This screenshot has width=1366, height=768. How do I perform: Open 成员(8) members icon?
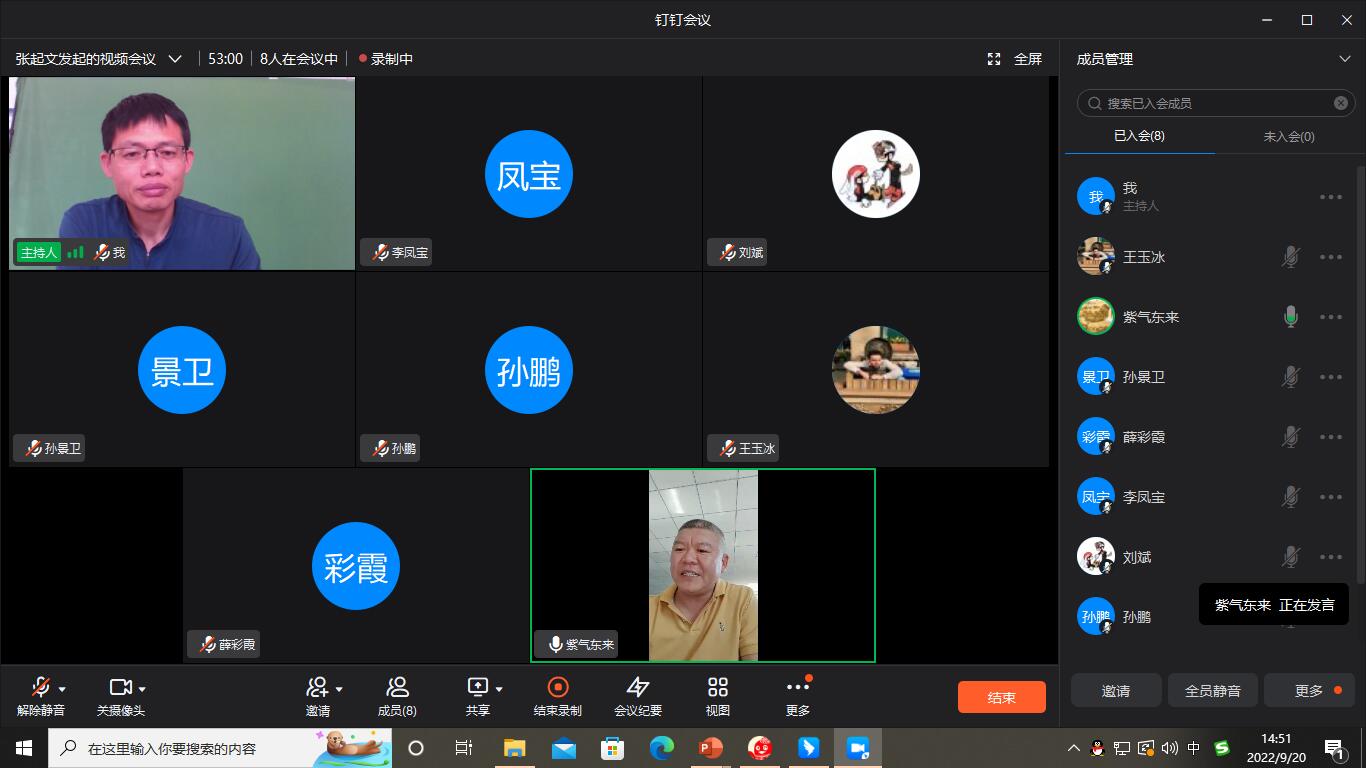tap(397, 687)
